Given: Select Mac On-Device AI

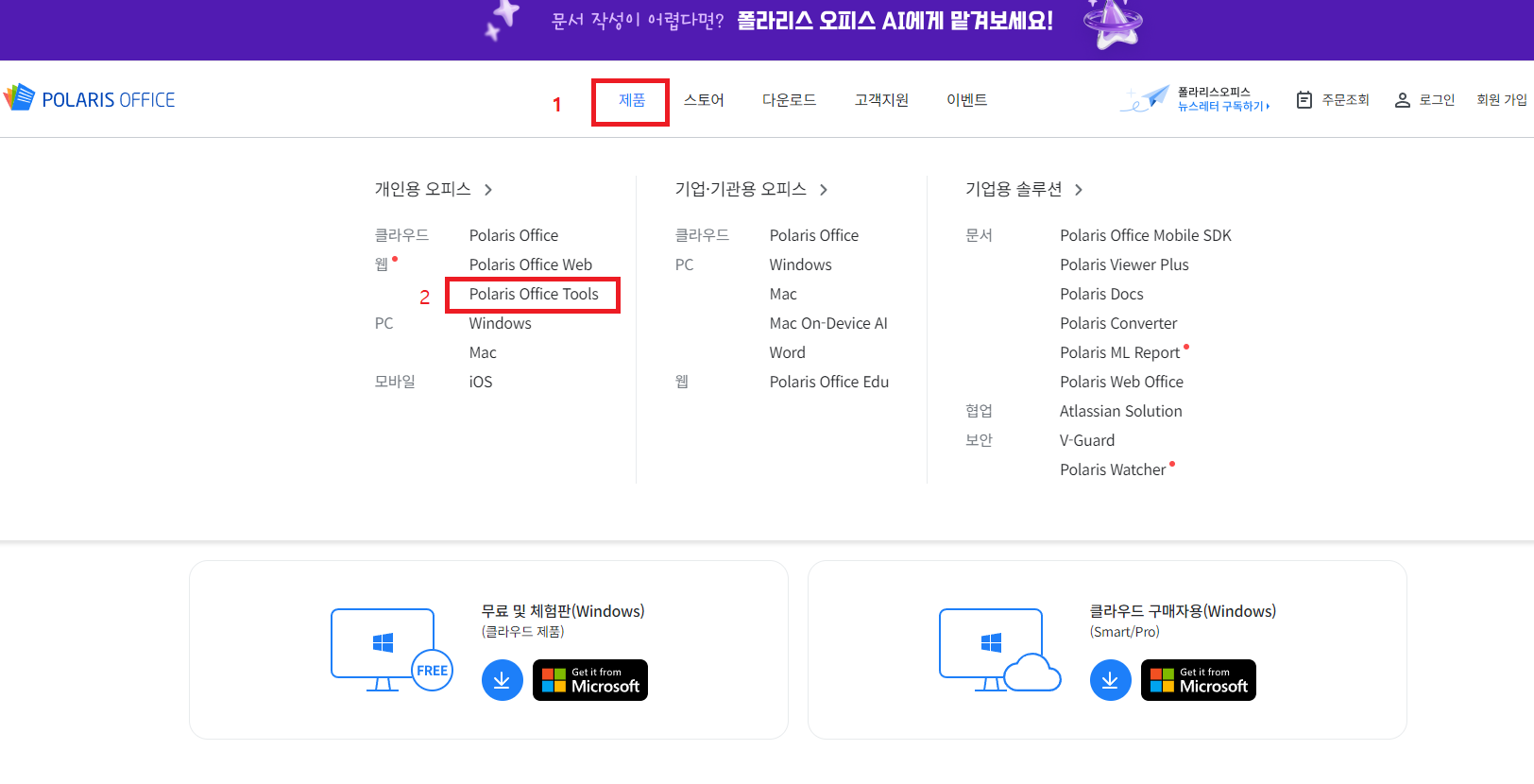Looking at the screenshot, I should (828, 323).
